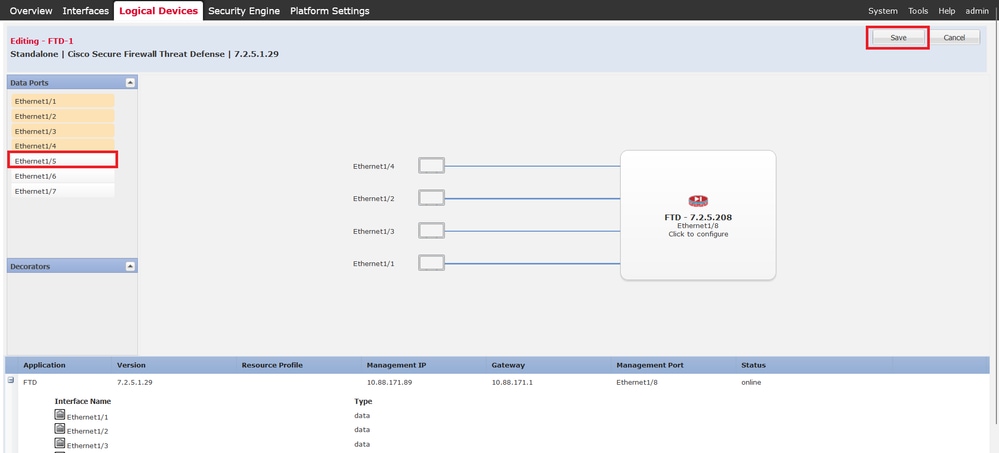Click the Ethernet1/3 interface row icon
The image size is (999, 453).
click(60, 443)
